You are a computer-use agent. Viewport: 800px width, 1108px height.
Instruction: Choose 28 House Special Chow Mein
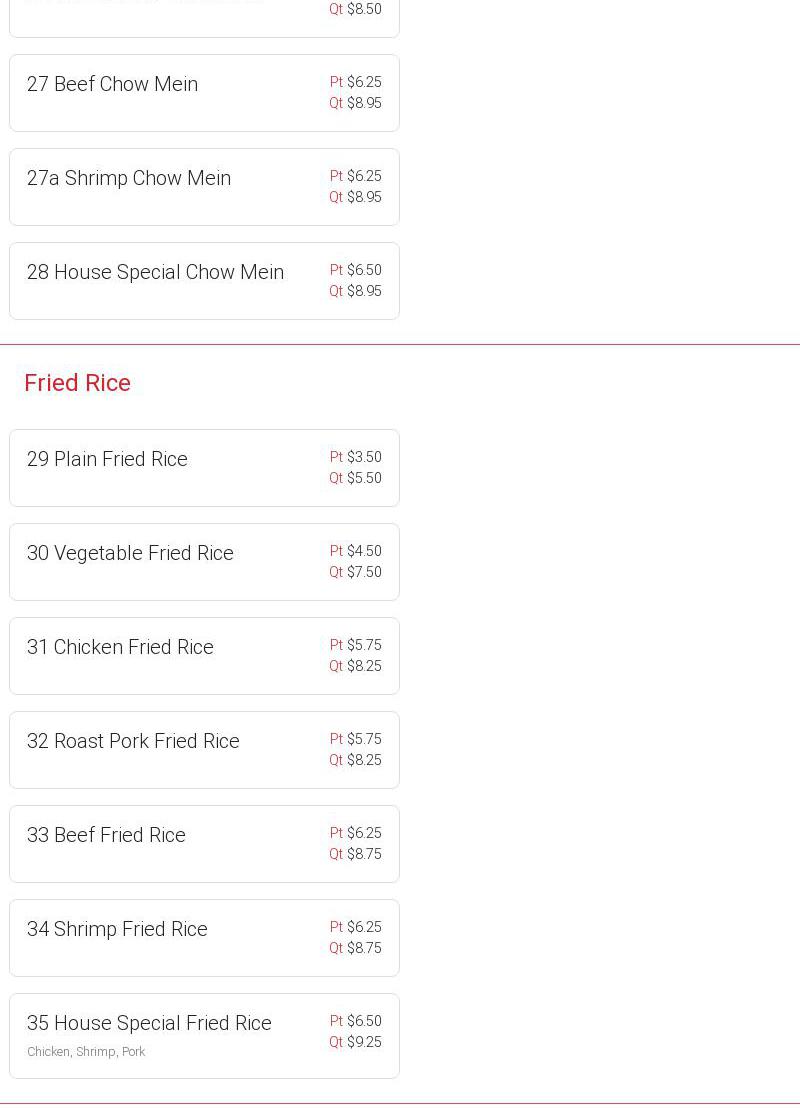[155, 272]
